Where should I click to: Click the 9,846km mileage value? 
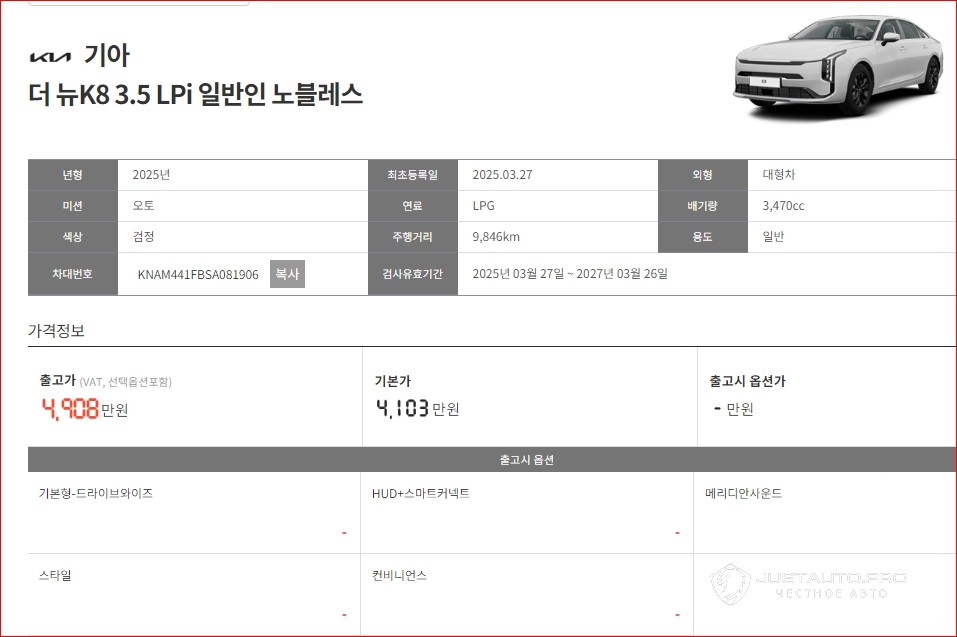tap(496, 237)
